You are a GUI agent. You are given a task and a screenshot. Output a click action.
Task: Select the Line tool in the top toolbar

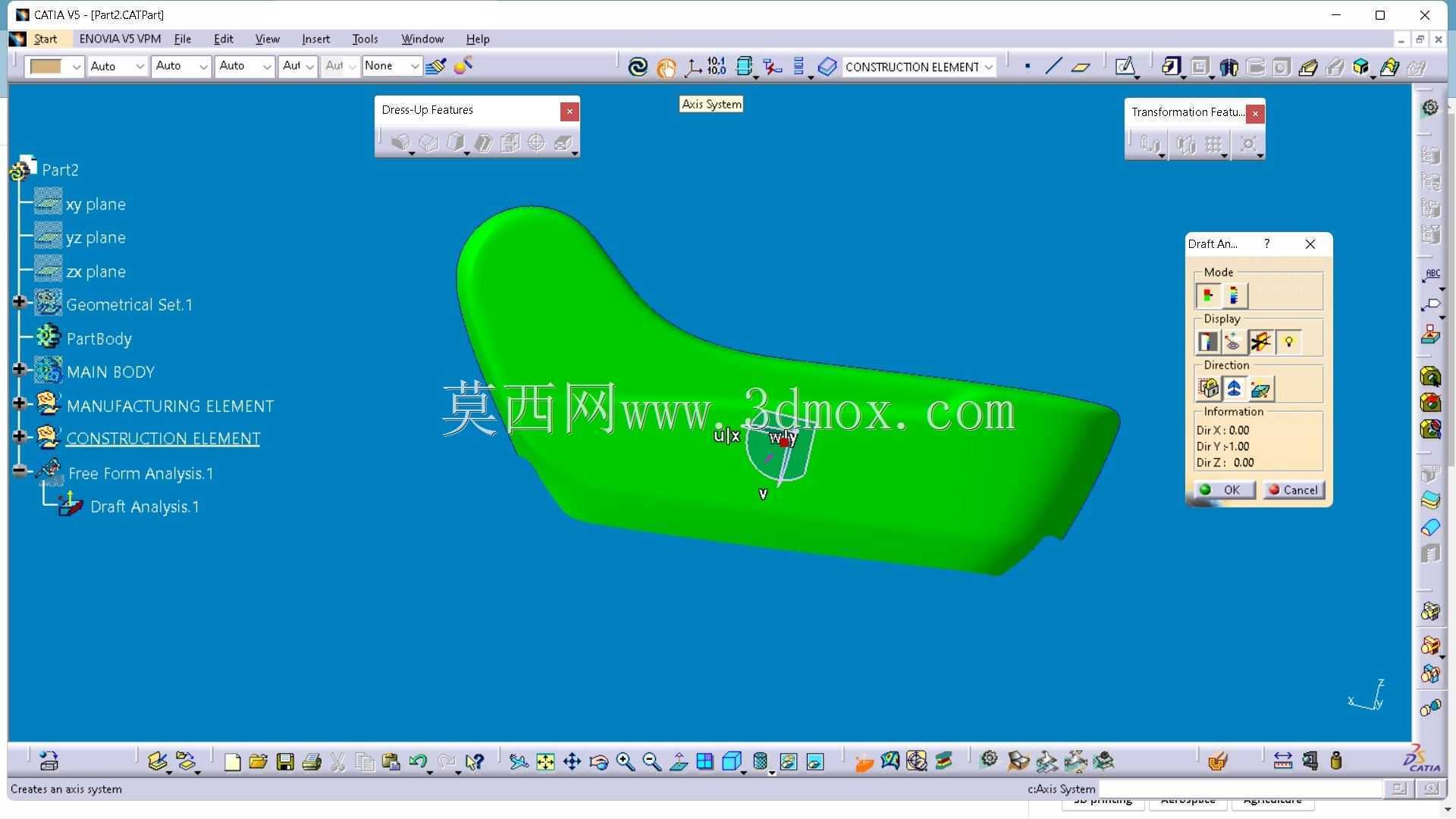coord(1053,67)
